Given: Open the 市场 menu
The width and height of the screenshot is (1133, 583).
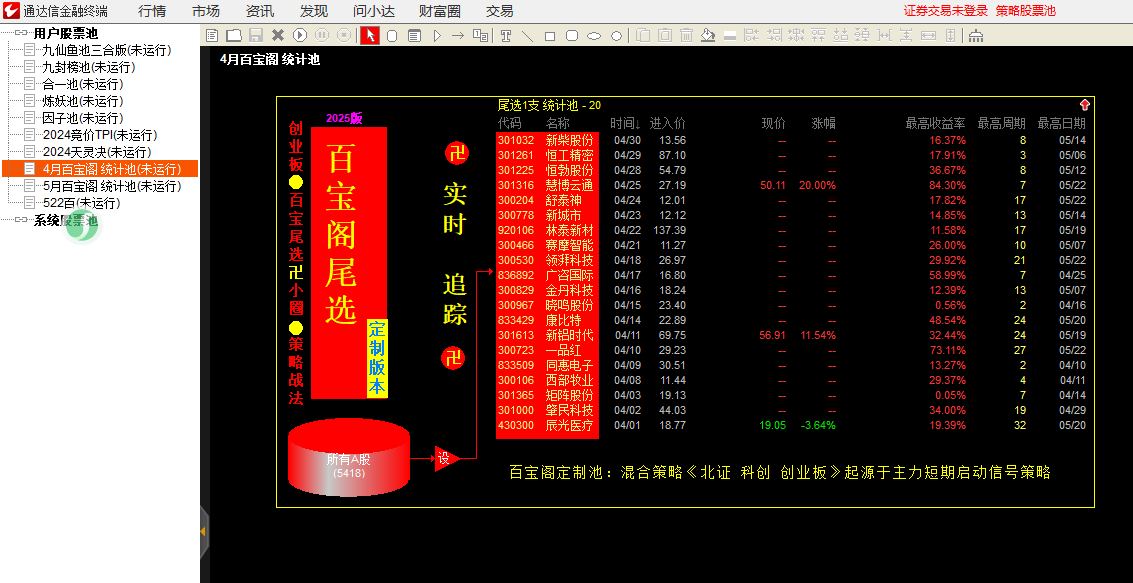Looking at the screenshot, I should pos(206,11).
